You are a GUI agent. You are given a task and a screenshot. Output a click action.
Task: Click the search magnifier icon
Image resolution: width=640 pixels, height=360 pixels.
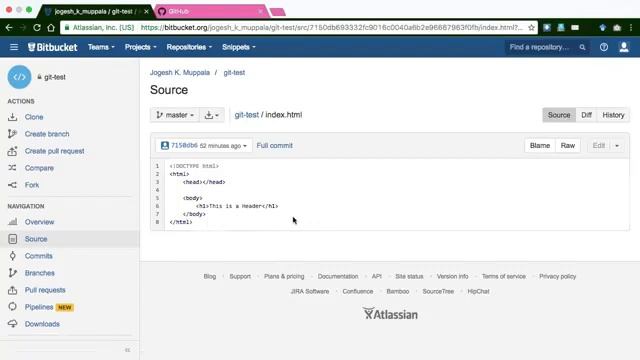point(582,47)
